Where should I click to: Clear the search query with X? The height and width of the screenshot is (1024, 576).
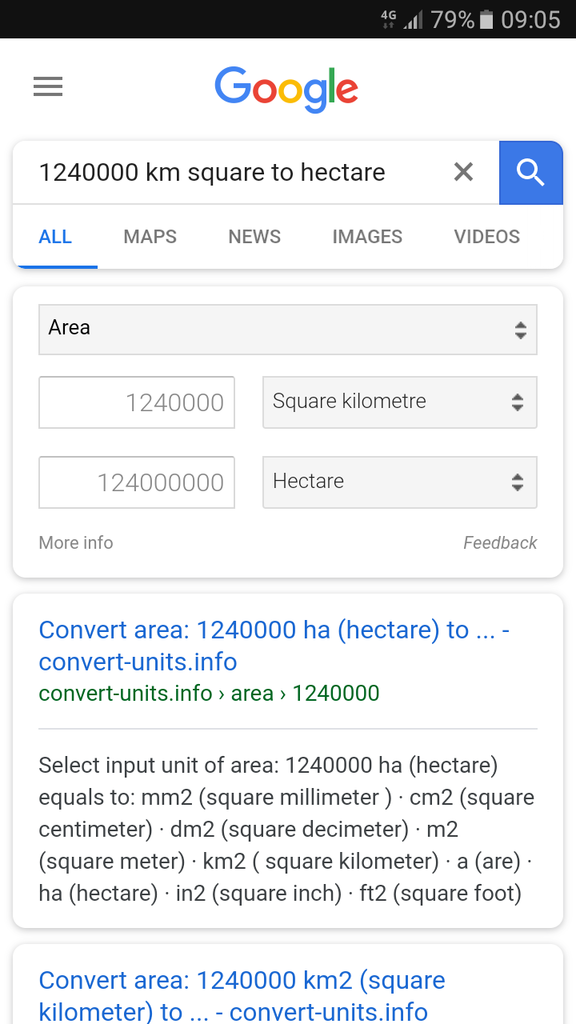pos(463,172)
